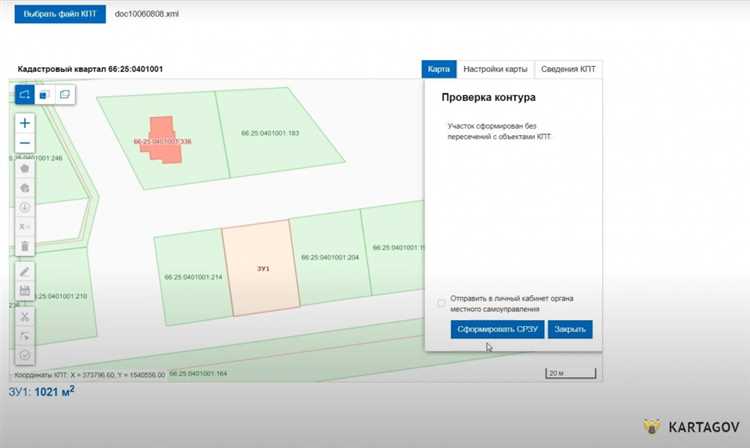Choose the second map mode icon
Screen dimensions: 750x448
45,94
